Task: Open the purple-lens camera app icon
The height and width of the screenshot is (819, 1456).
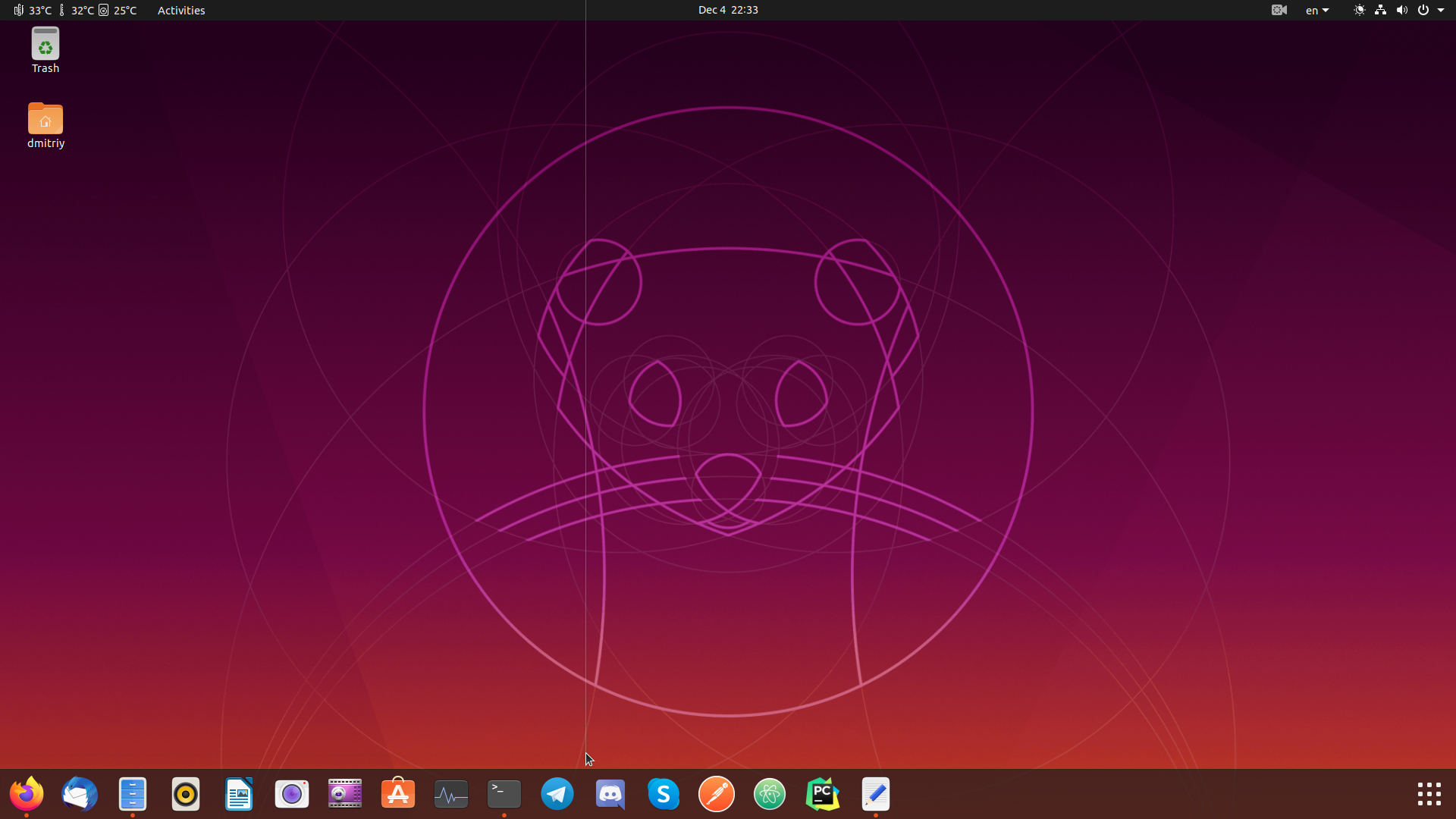Action: tap(292, 794)
